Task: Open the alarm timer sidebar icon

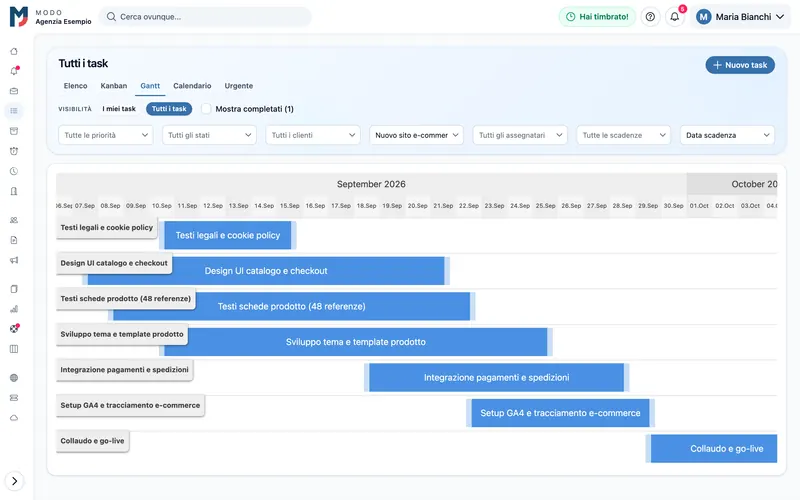Action: [14, 151]
